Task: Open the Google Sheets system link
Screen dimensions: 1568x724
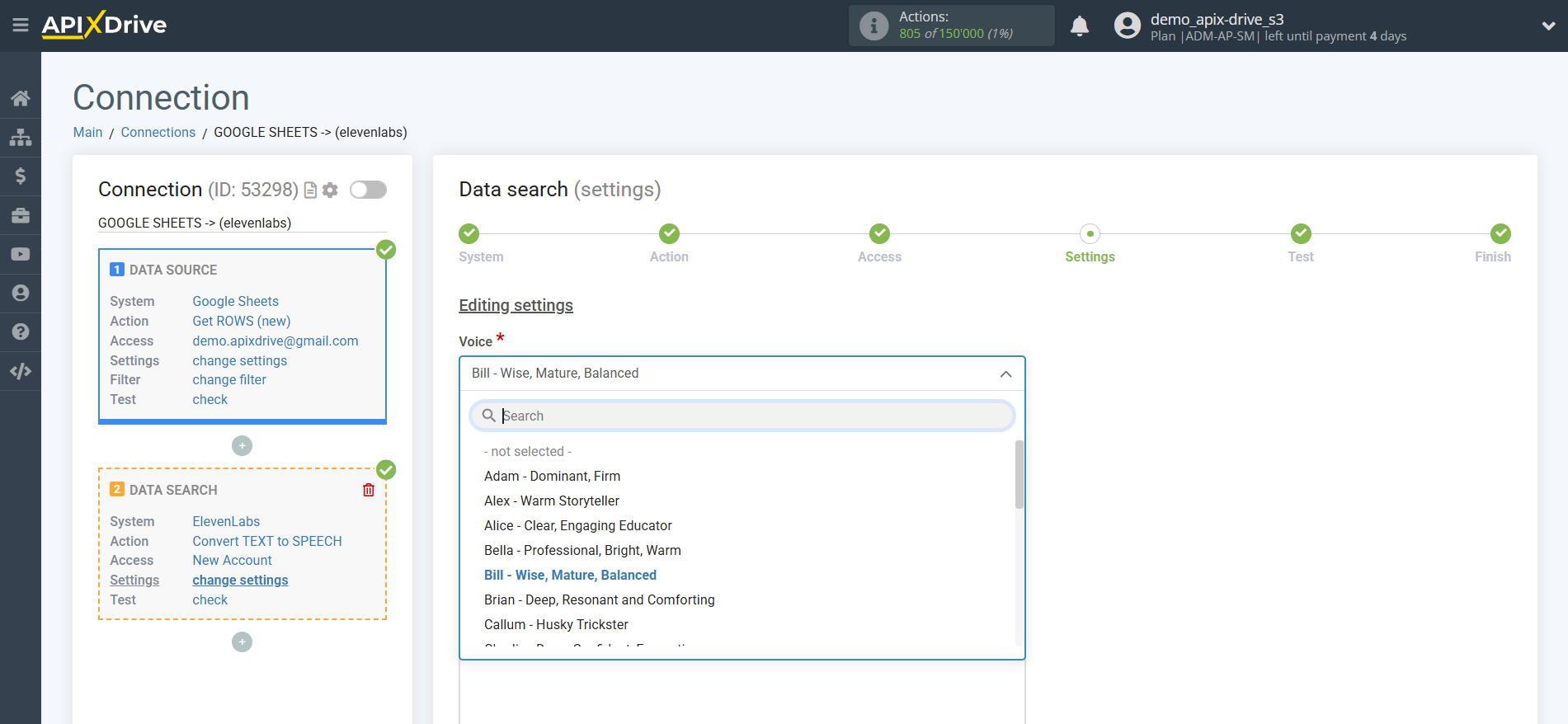Action: [x=236, y=301]
